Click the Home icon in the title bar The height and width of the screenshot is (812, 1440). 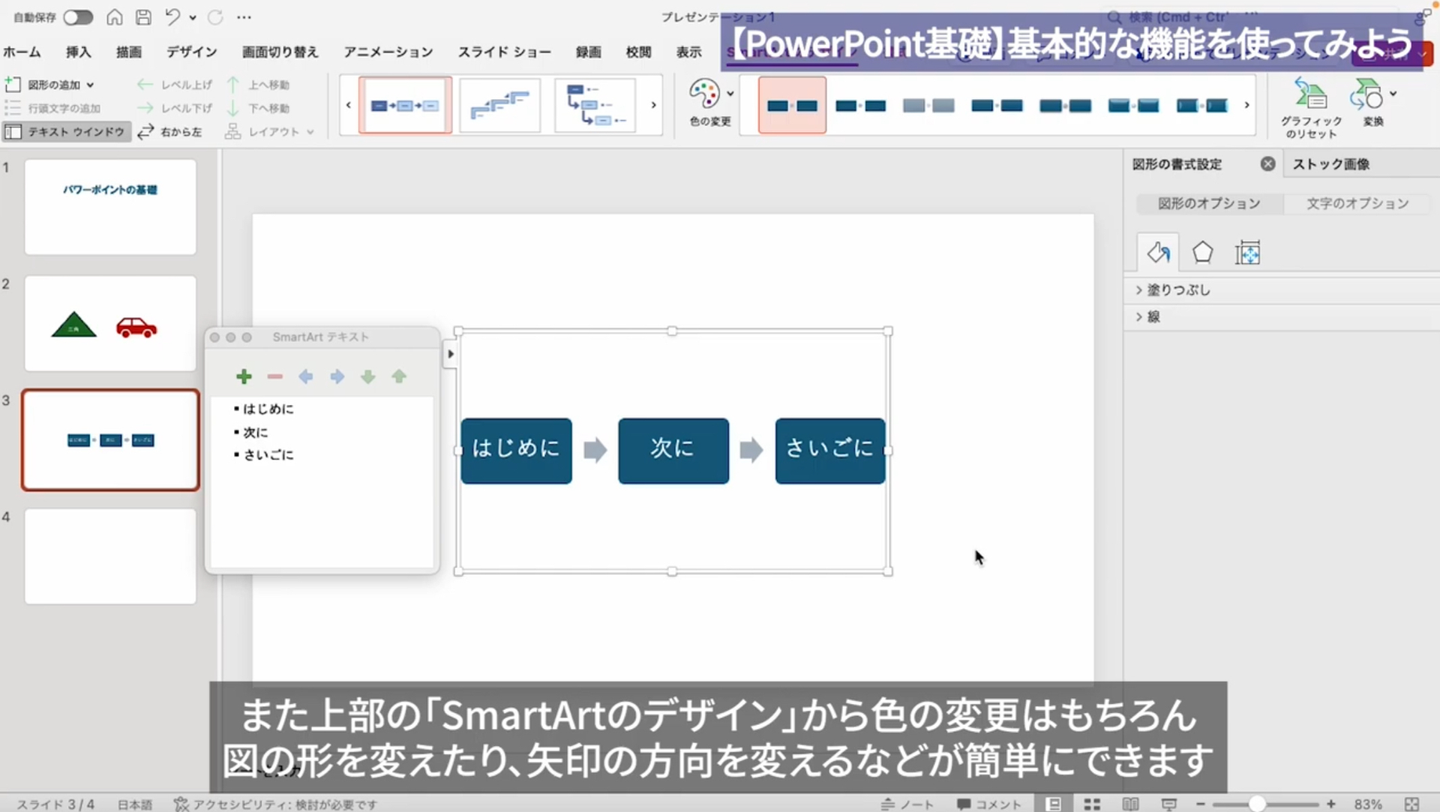point(115,17)
